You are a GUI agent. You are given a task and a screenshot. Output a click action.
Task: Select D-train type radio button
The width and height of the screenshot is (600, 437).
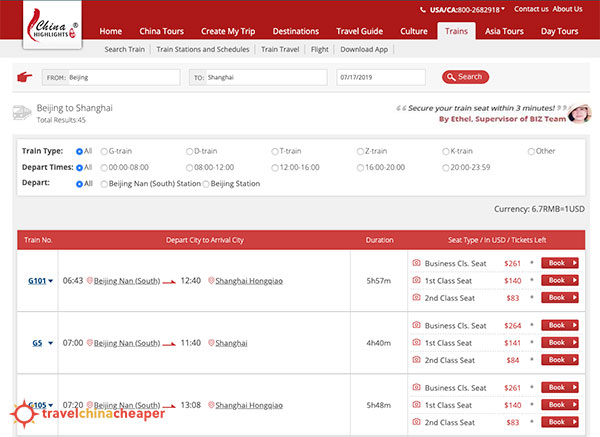(x=189, y=152)
